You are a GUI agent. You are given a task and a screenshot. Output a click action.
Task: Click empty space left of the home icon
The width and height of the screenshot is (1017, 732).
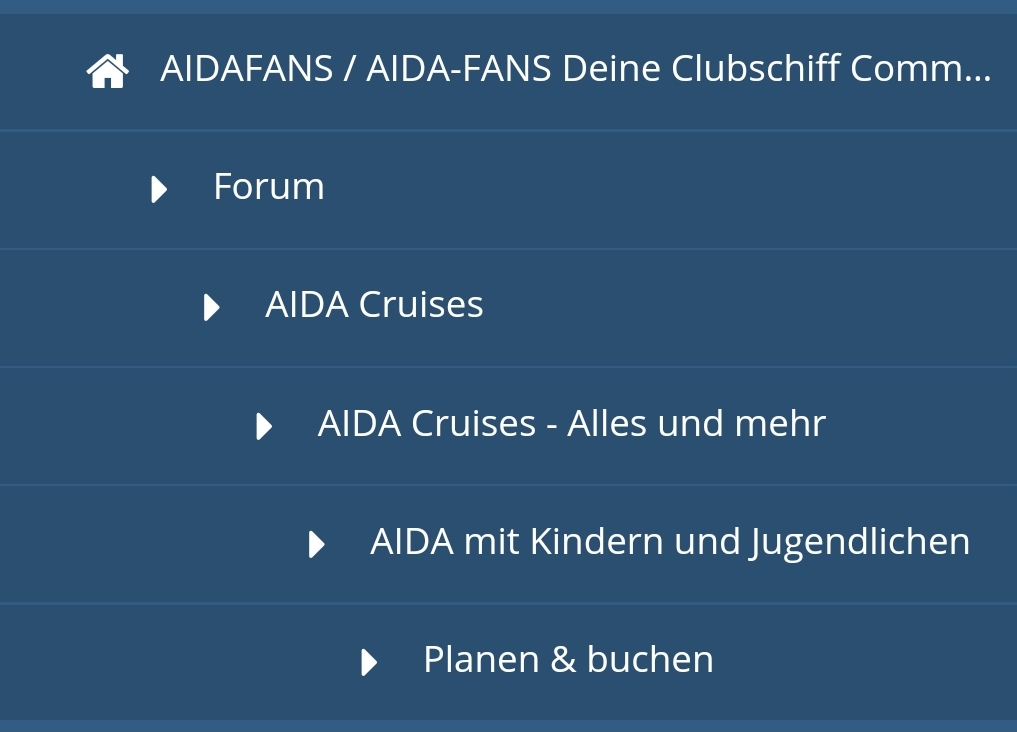click(40, 71)
